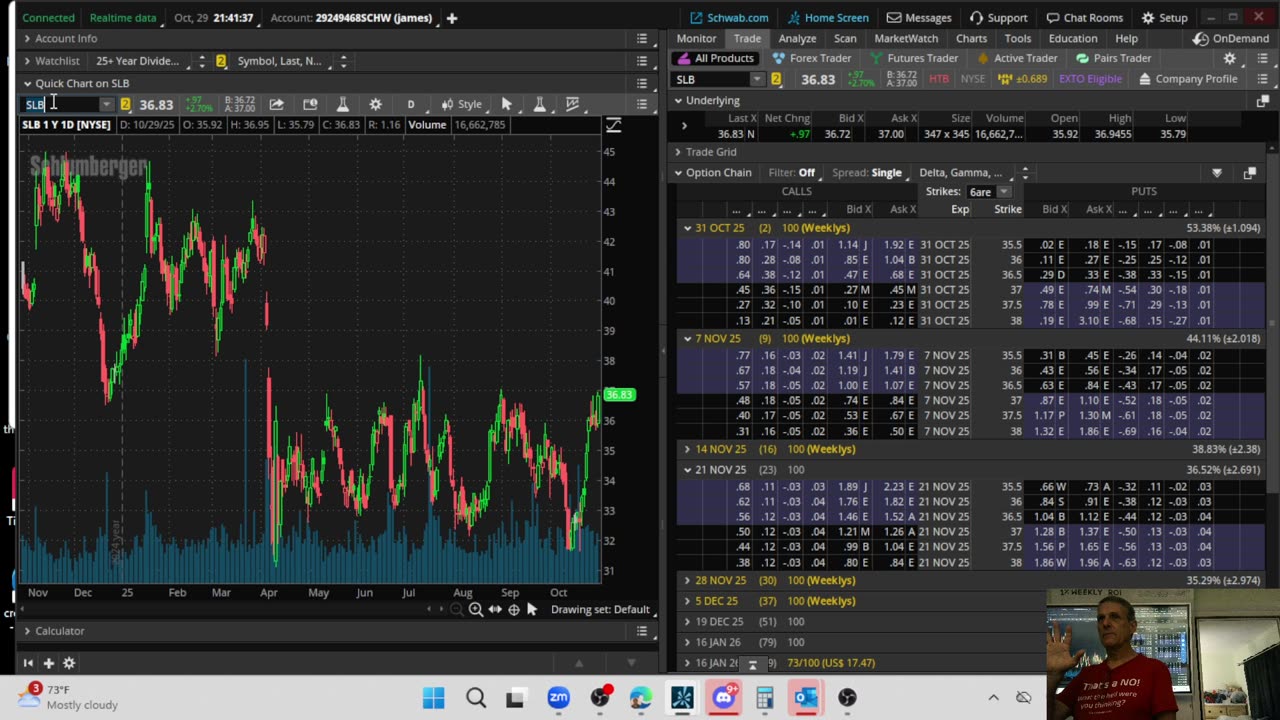Screen dimensions: 1280x720
Task: Click the share chart icon
Action: (x=276, y=104)
